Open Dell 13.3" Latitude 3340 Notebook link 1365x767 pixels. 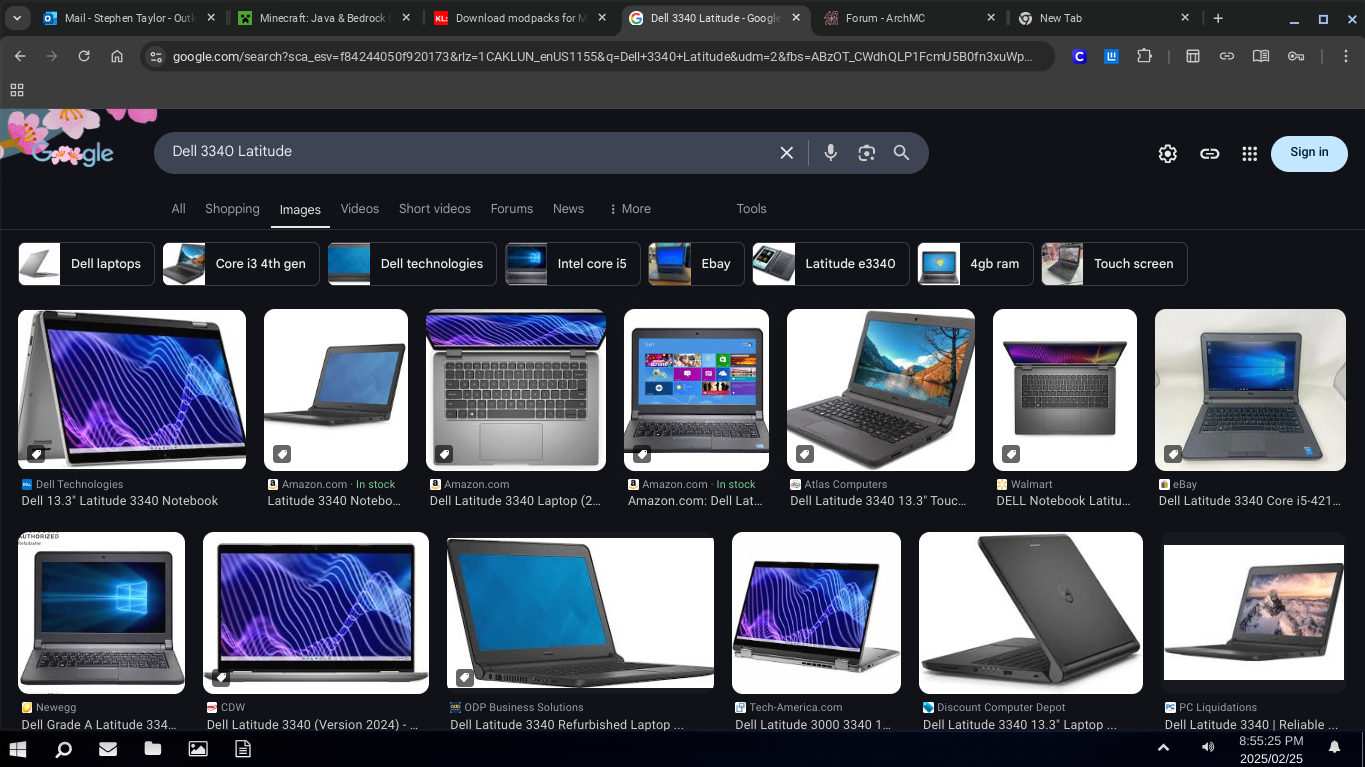[120, 501]
